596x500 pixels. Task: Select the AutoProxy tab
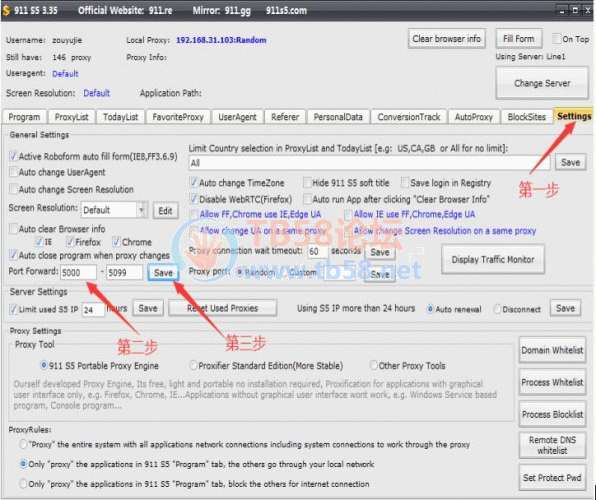(x=474, y=117)
